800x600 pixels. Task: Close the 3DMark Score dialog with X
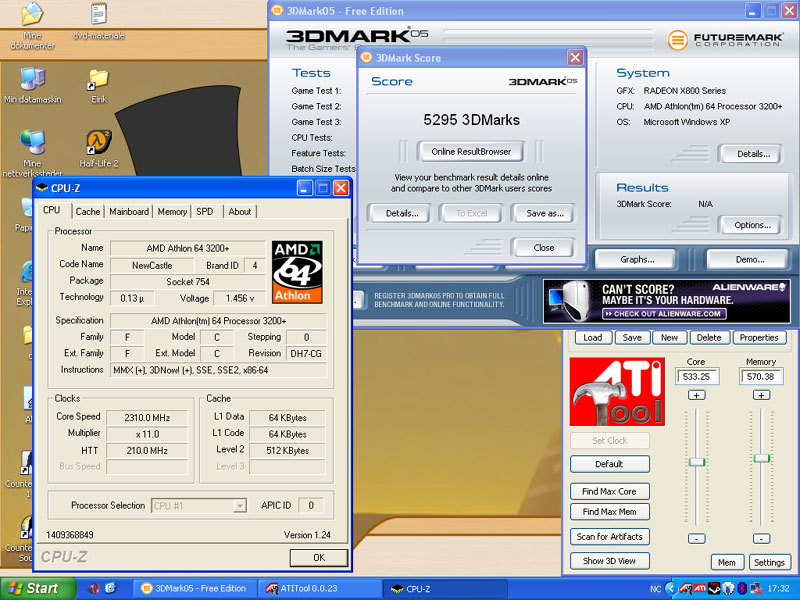576,58
